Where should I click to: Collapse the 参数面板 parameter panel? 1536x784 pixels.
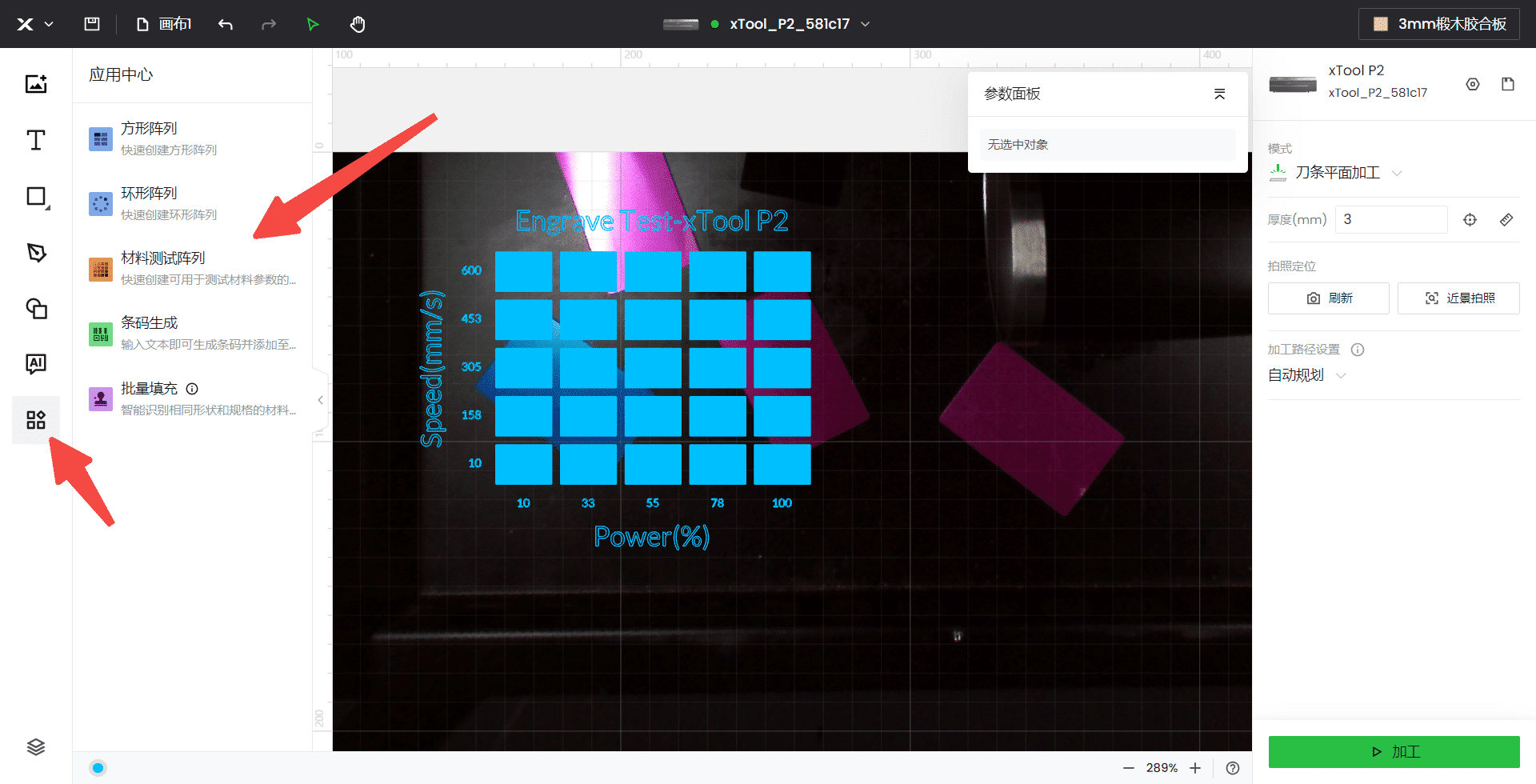tap(1219, 94)
